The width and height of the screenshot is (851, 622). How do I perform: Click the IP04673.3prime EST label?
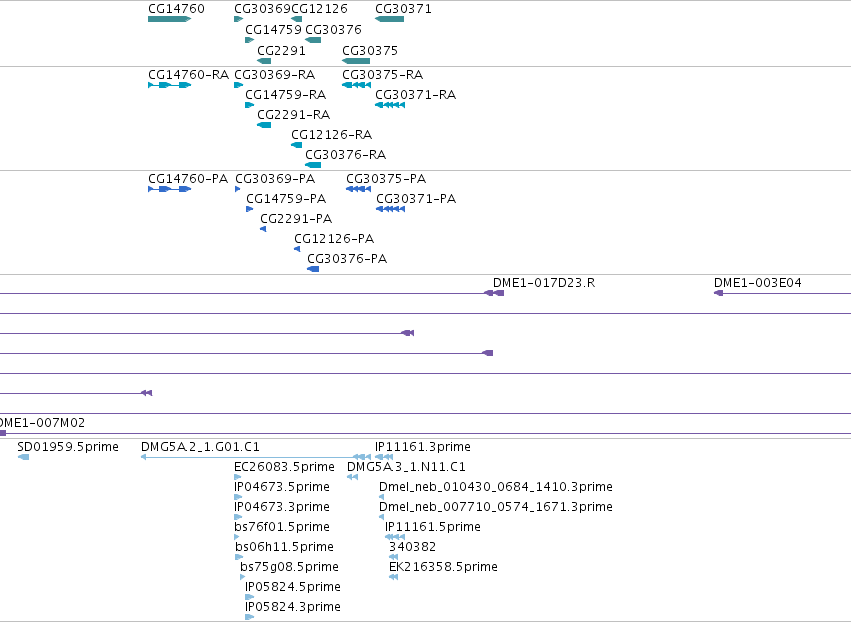tap(282, 507)
